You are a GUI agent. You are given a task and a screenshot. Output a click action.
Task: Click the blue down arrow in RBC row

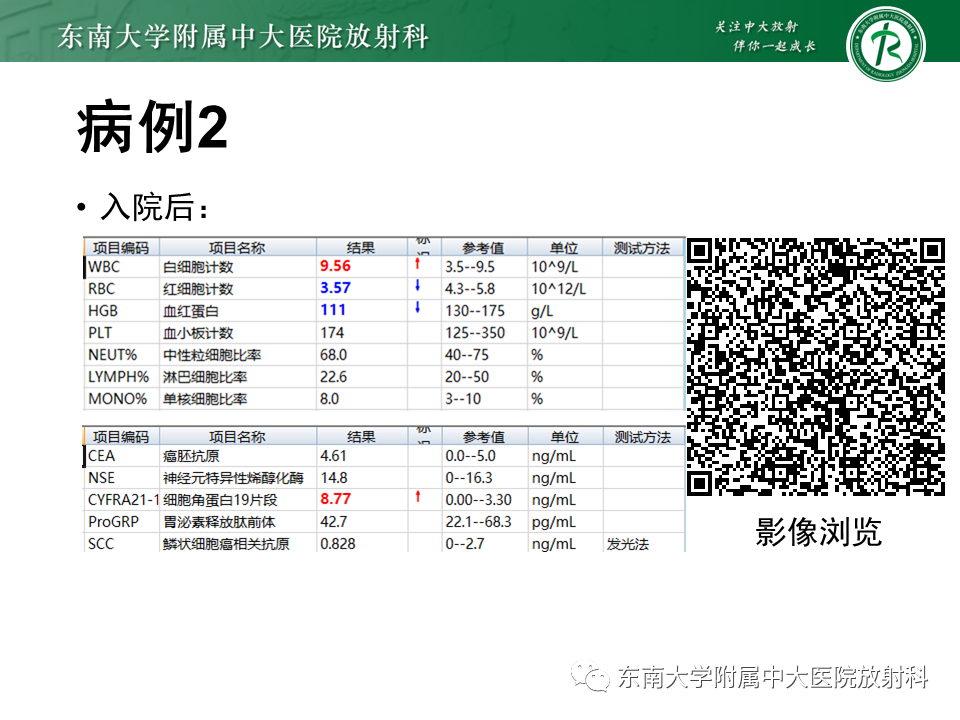pos(418,285)
